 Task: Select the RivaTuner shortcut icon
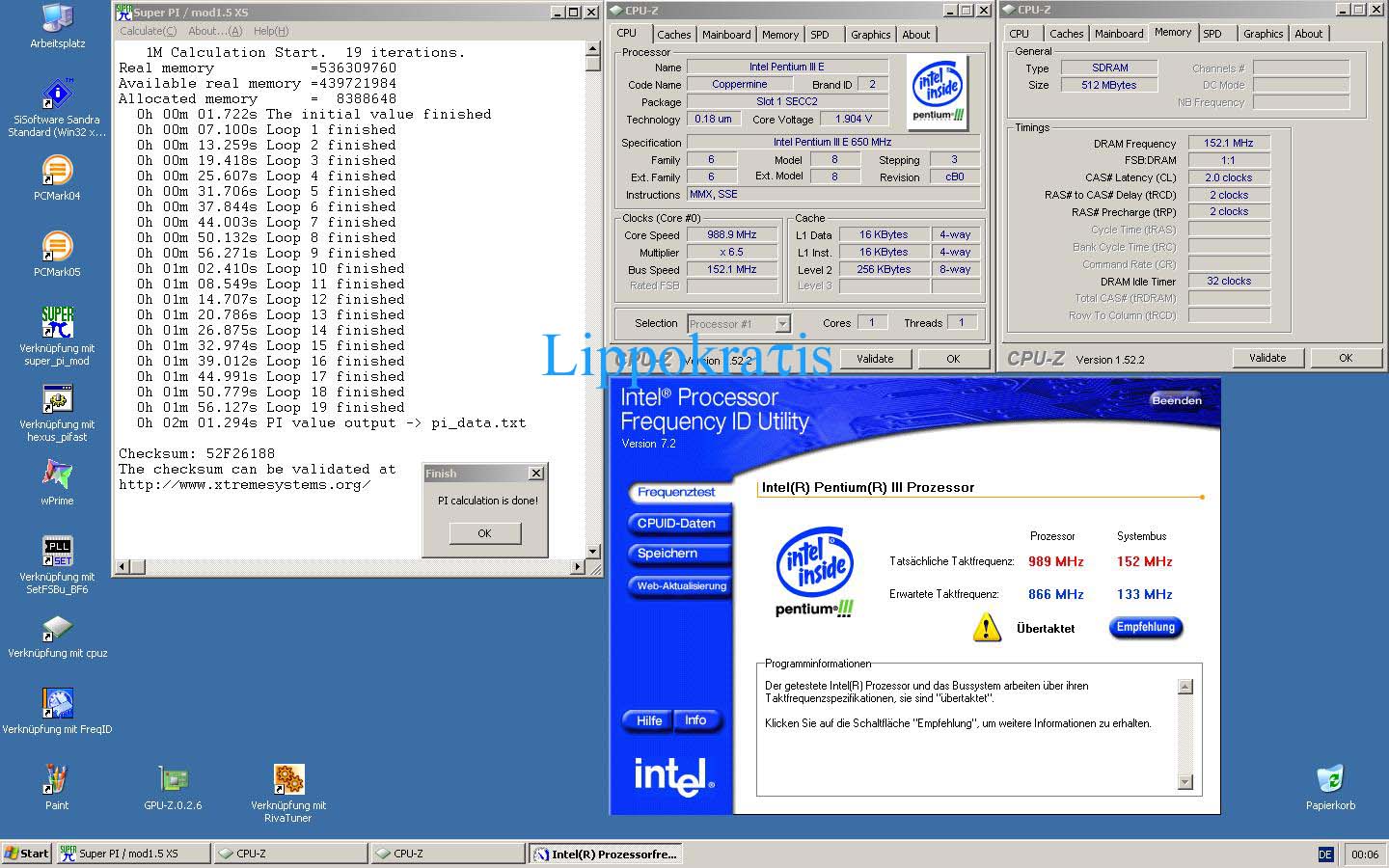288,779
